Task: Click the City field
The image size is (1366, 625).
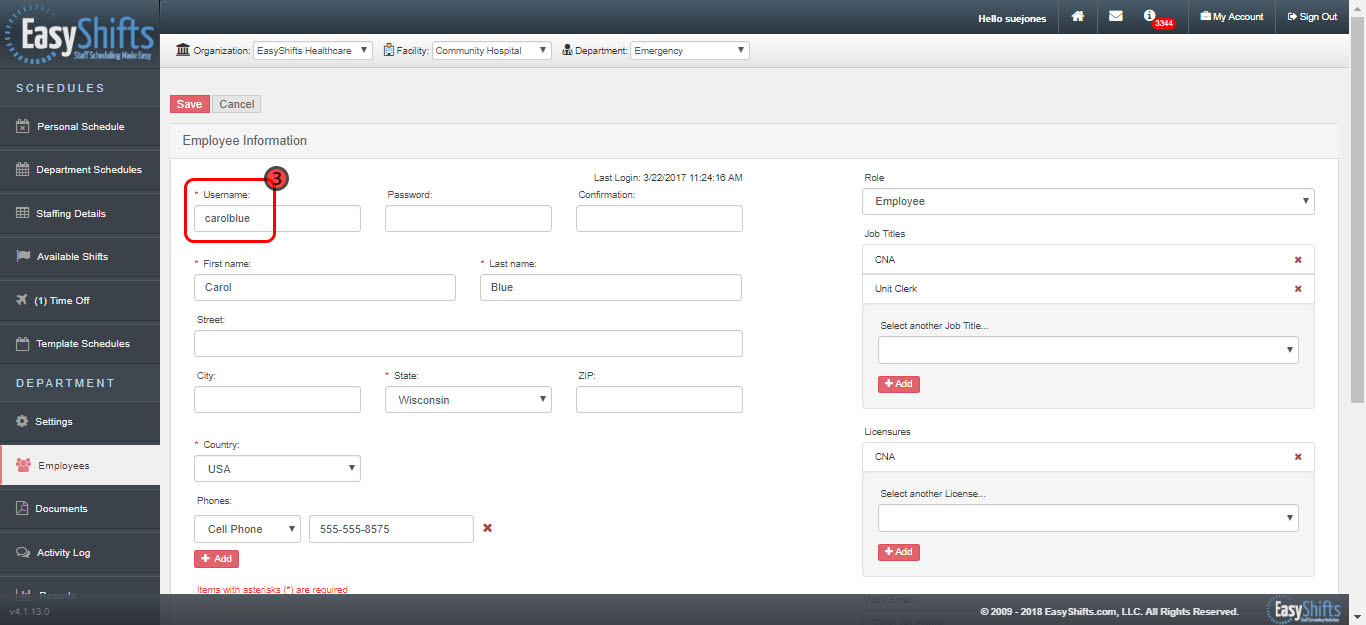Action: [x=277, y=400]
